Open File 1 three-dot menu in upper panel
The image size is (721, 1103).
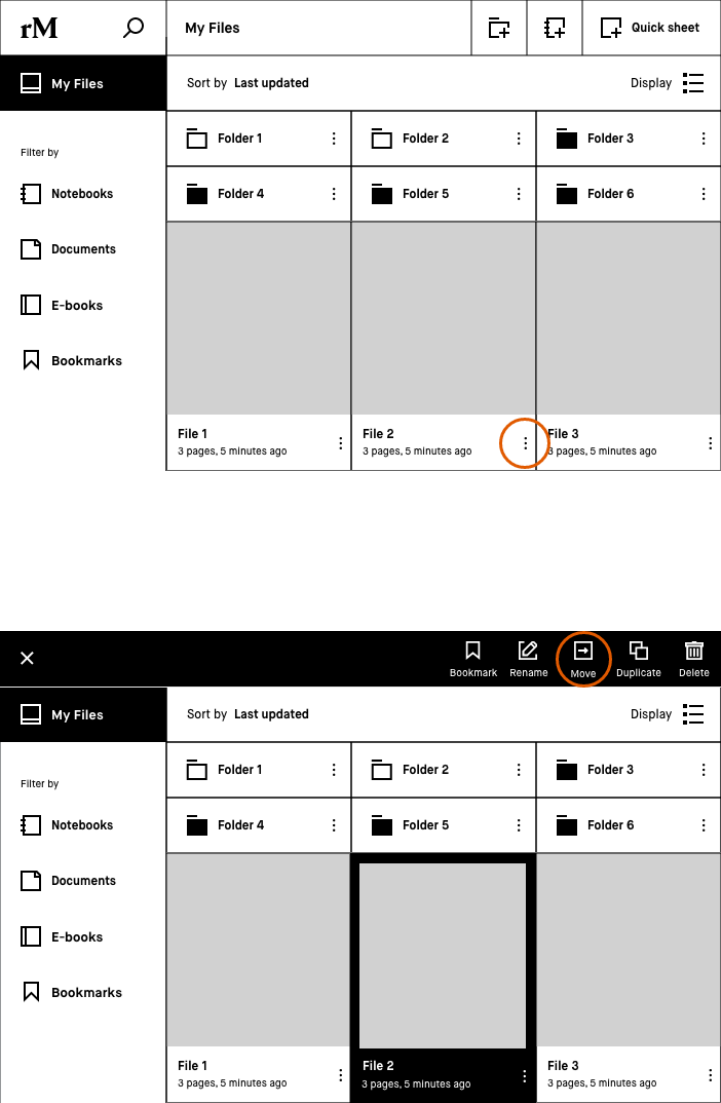click(340, 443)
